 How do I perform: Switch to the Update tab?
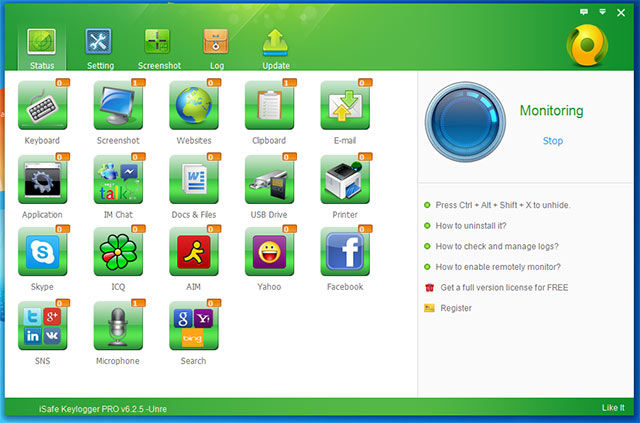point(276,48)
